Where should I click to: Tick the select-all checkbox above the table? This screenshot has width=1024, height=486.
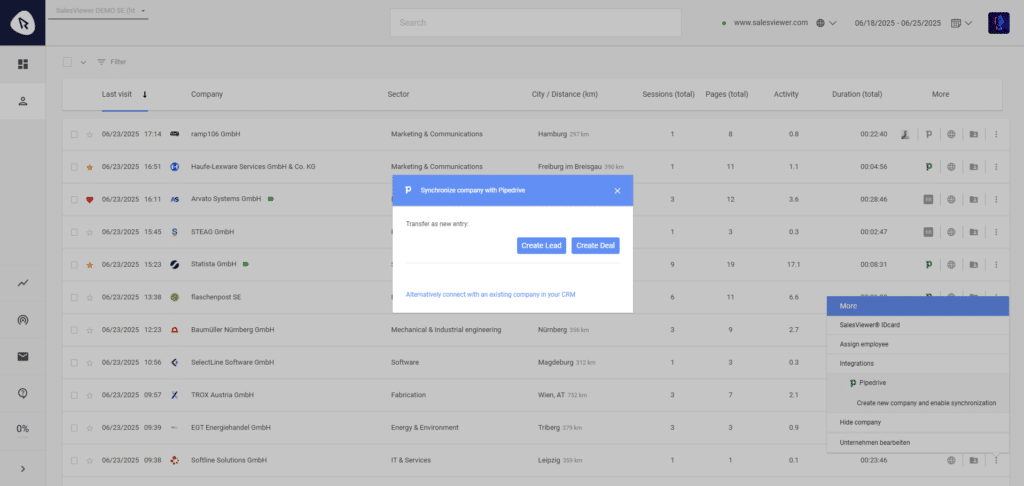[x=67, y=62]
